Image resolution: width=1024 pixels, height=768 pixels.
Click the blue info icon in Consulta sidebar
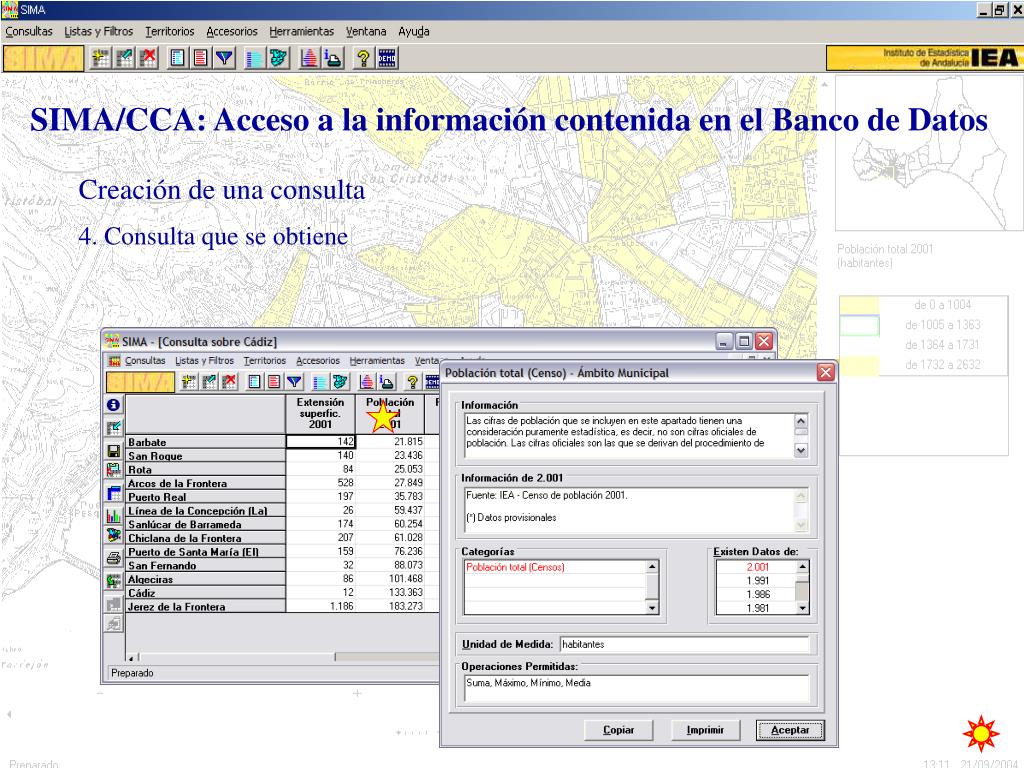pos(113,405)
